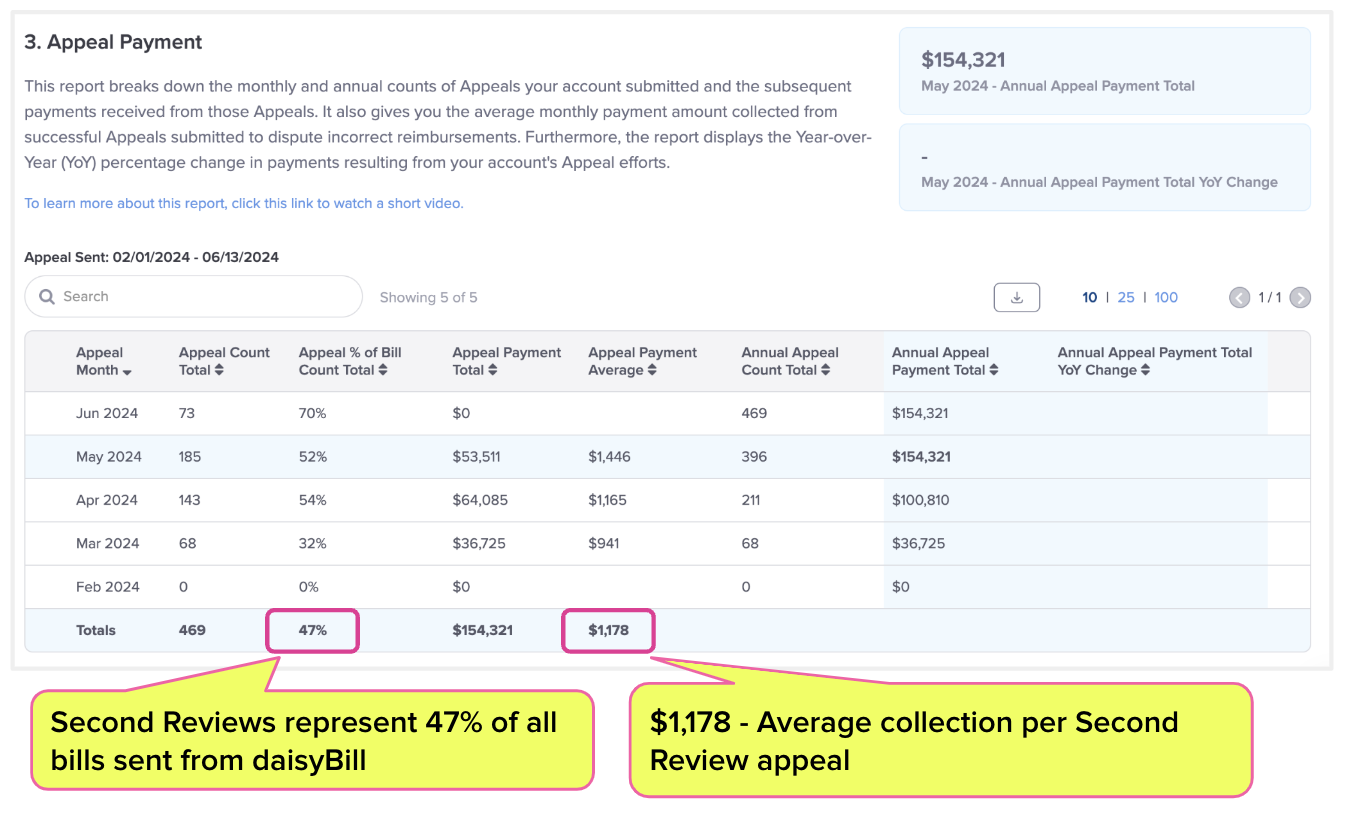Image resolution: width=1352 pixels, height=814 pixels.
Task: Show 100 rows per page
Action: 1166,297
